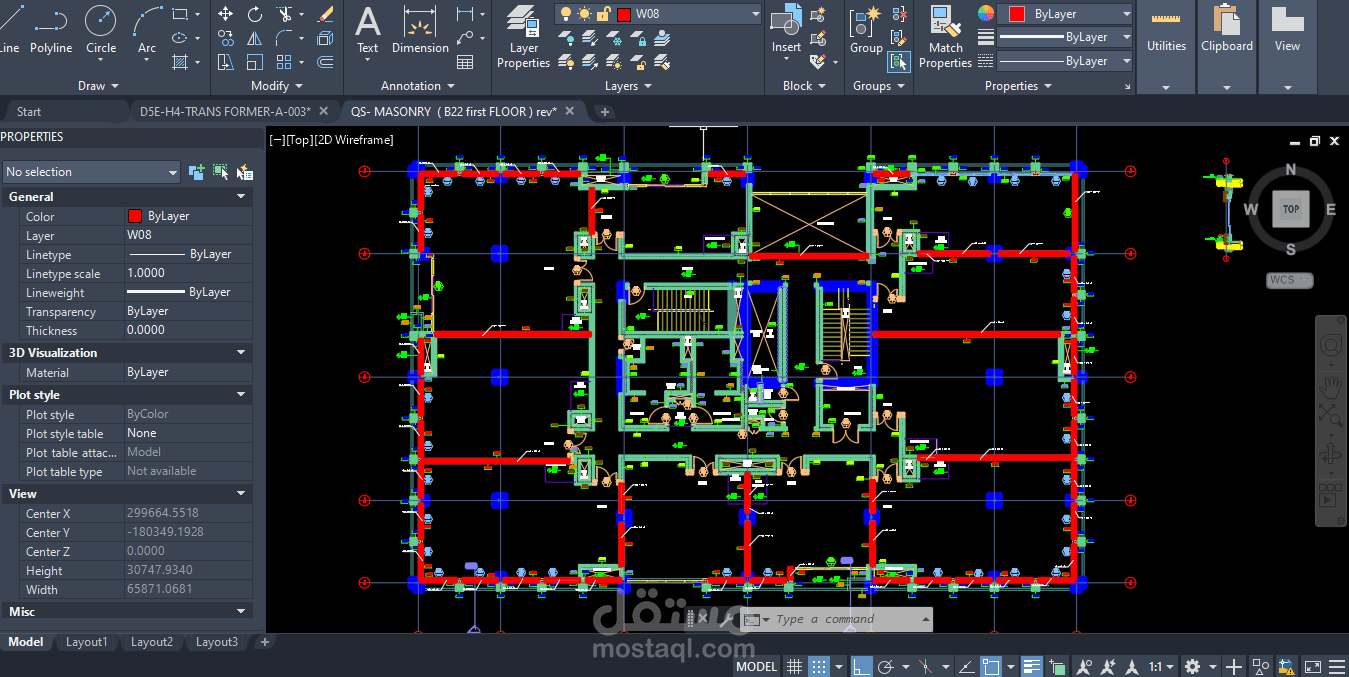Select the Mirror tool
This screenshot has width=1349, height=677.
tap(255, 38)
